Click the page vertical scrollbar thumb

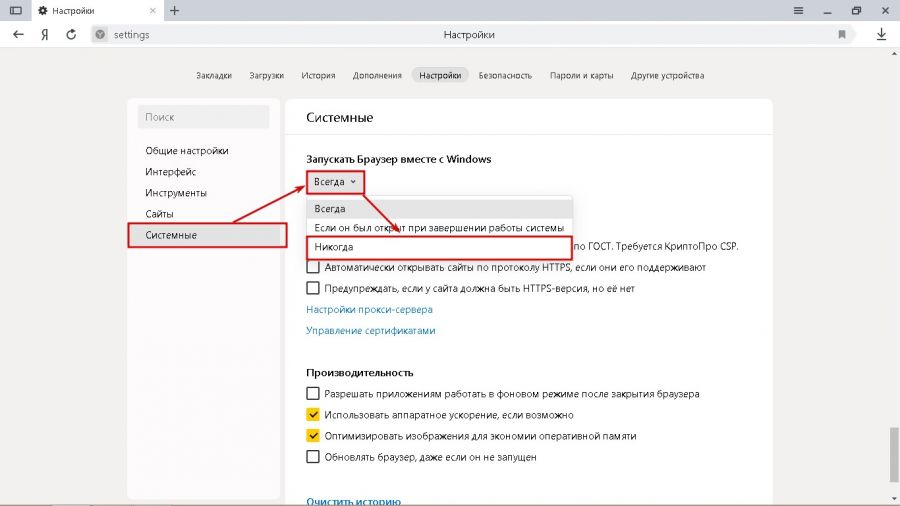point(894,453)
